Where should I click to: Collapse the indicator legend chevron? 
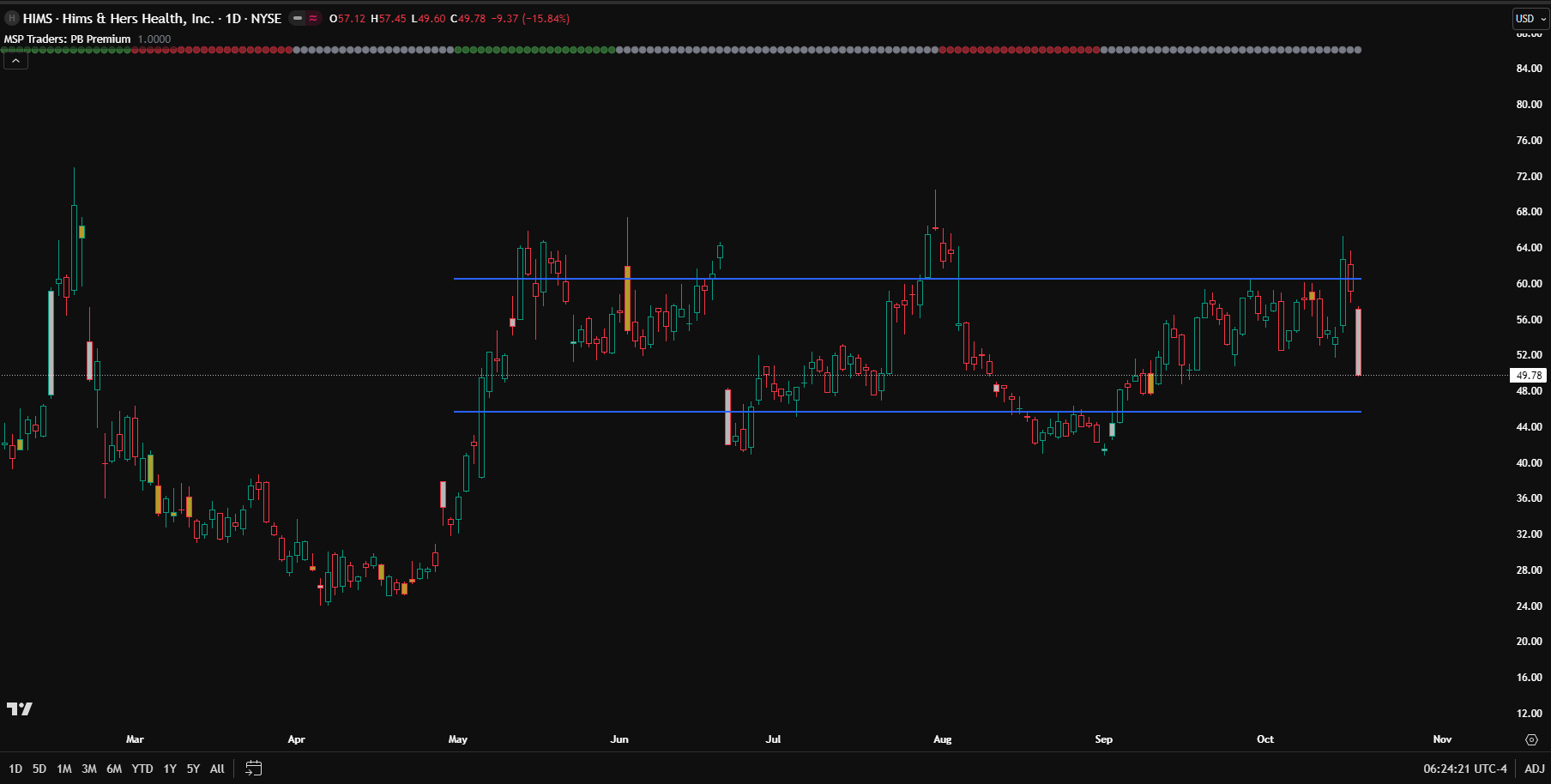tap(15, 61)
